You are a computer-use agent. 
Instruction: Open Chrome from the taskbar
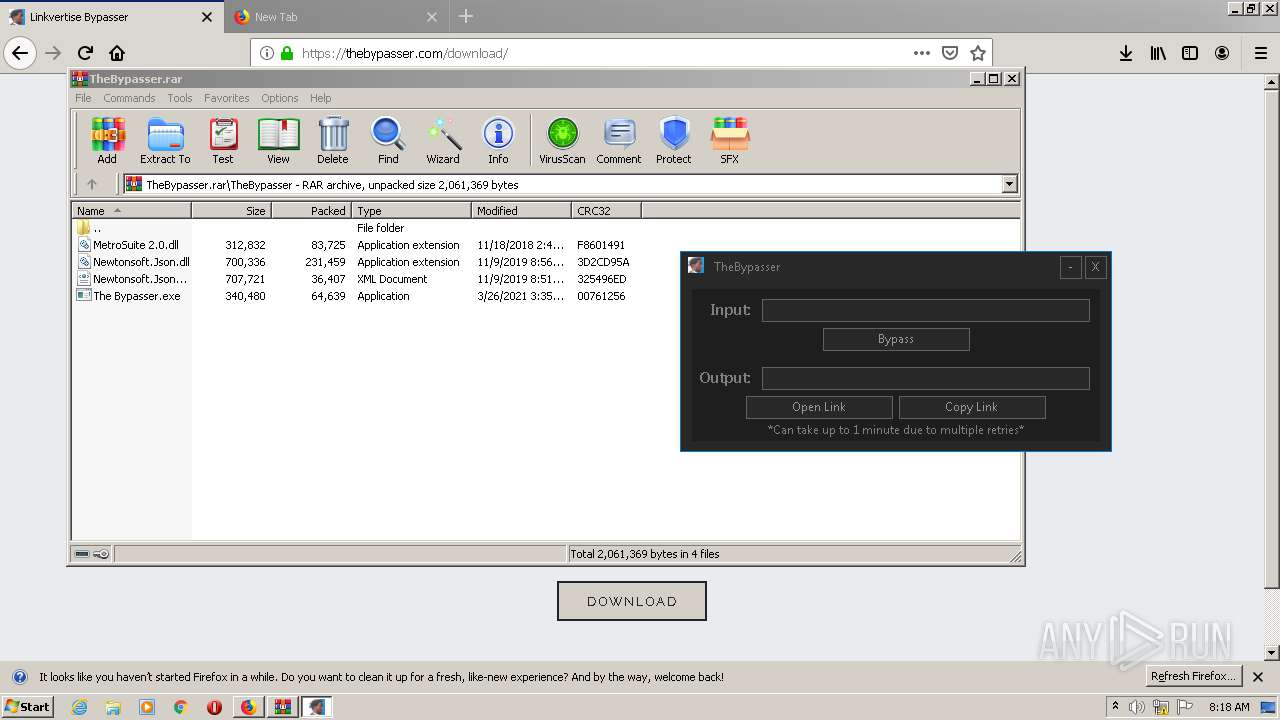(180, 707)
